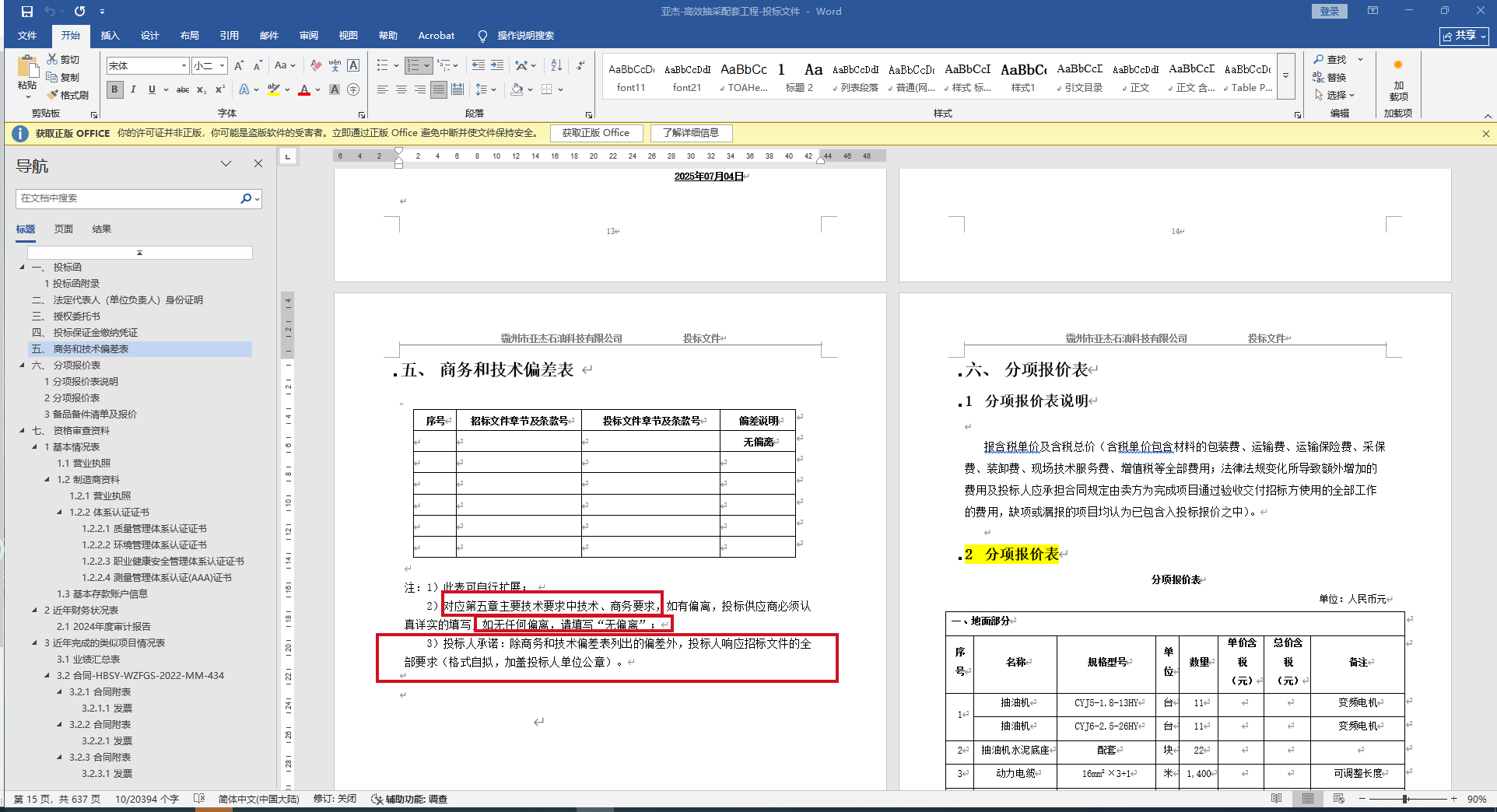This screenshot has height=812, width=1497.
Task: Switch to the 插入 Insert ribbon tab
Action: [x=110, y=36]
